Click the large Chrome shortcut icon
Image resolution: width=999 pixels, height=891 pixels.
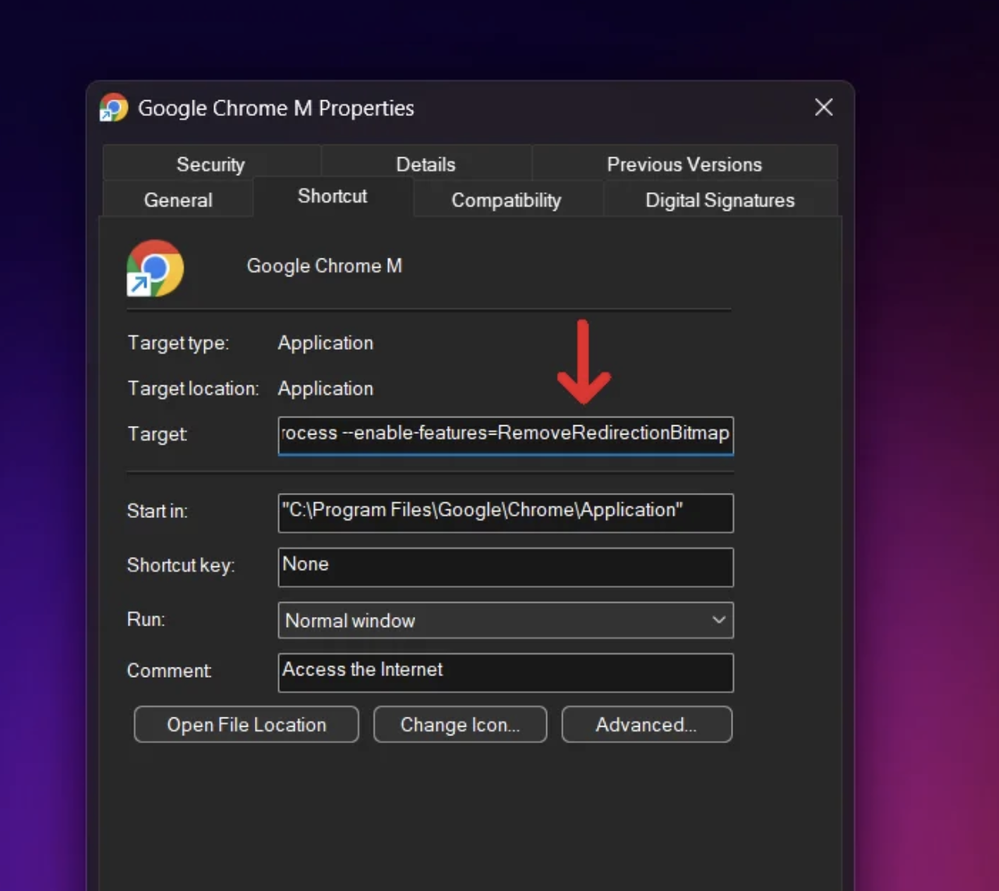(x=155, y=268)
